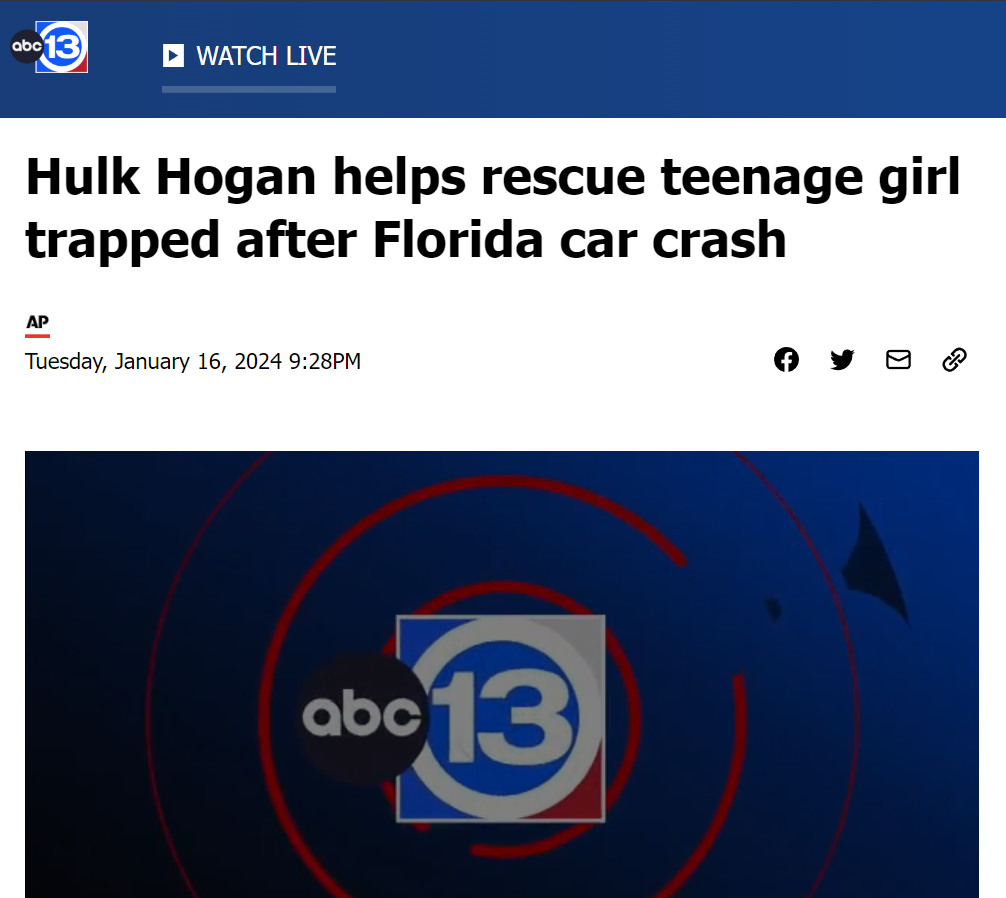Click the underline bar beneath WATCH LIVE
Screen dimensions: 1006x898
click(249, 90)
